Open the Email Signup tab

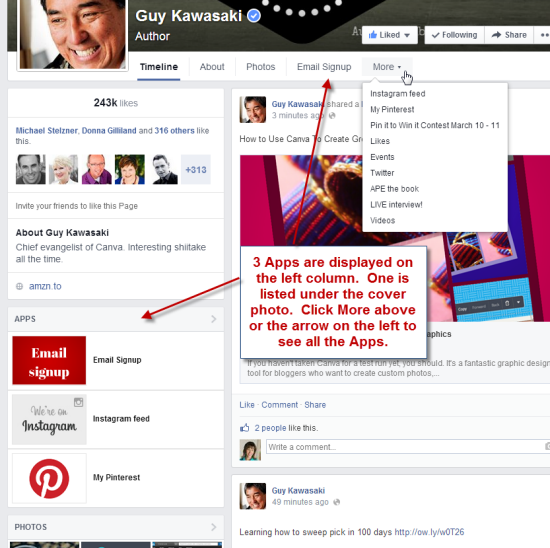[324, 67]
